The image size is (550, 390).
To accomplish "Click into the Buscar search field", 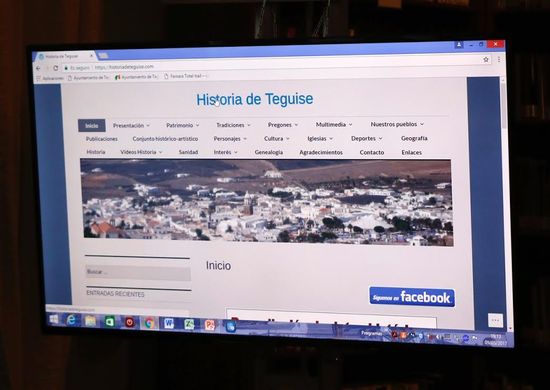I will click(x=138, y=273).
